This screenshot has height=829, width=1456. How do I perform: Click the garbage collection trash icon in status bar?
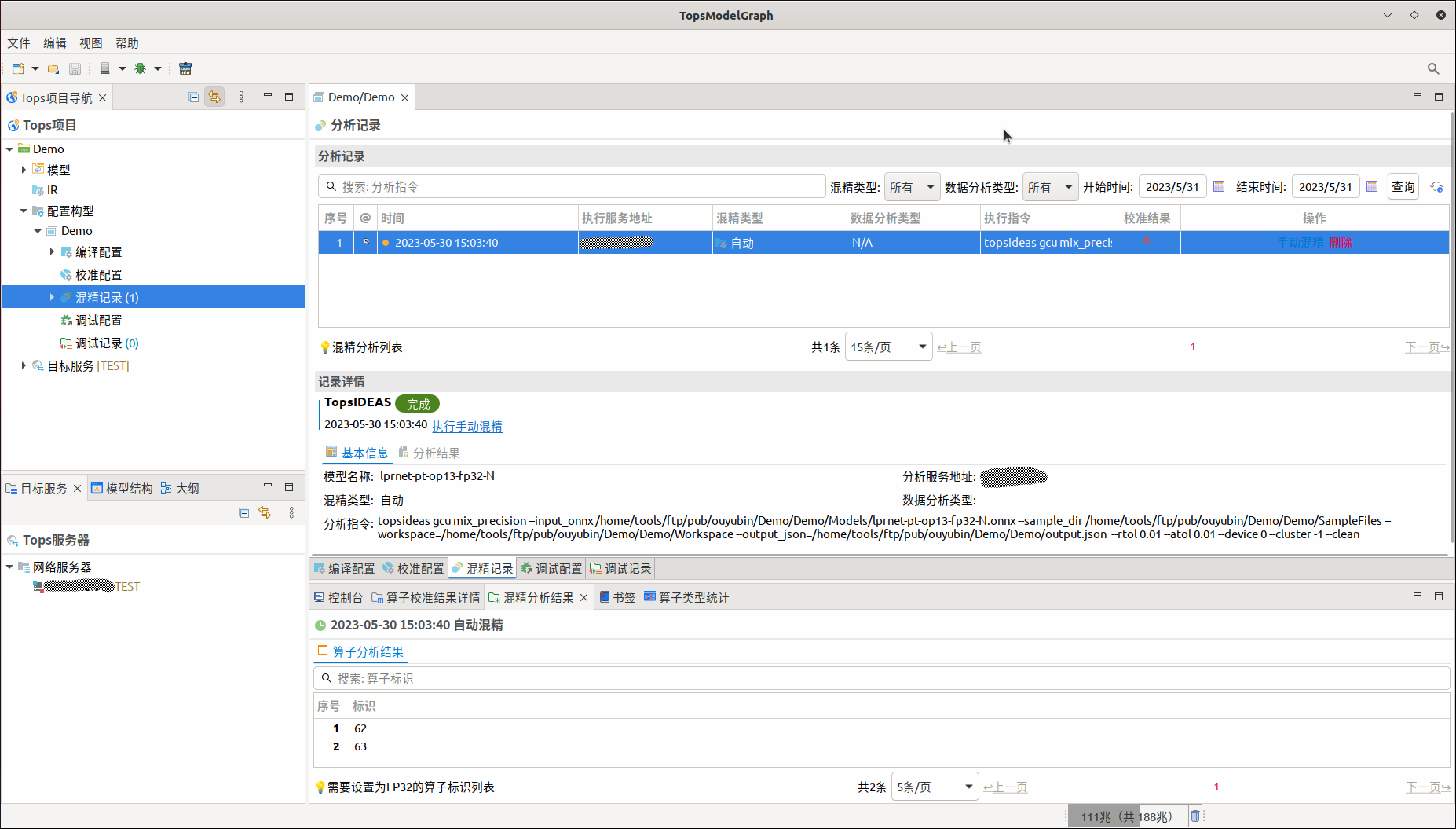coord(1195,816)
